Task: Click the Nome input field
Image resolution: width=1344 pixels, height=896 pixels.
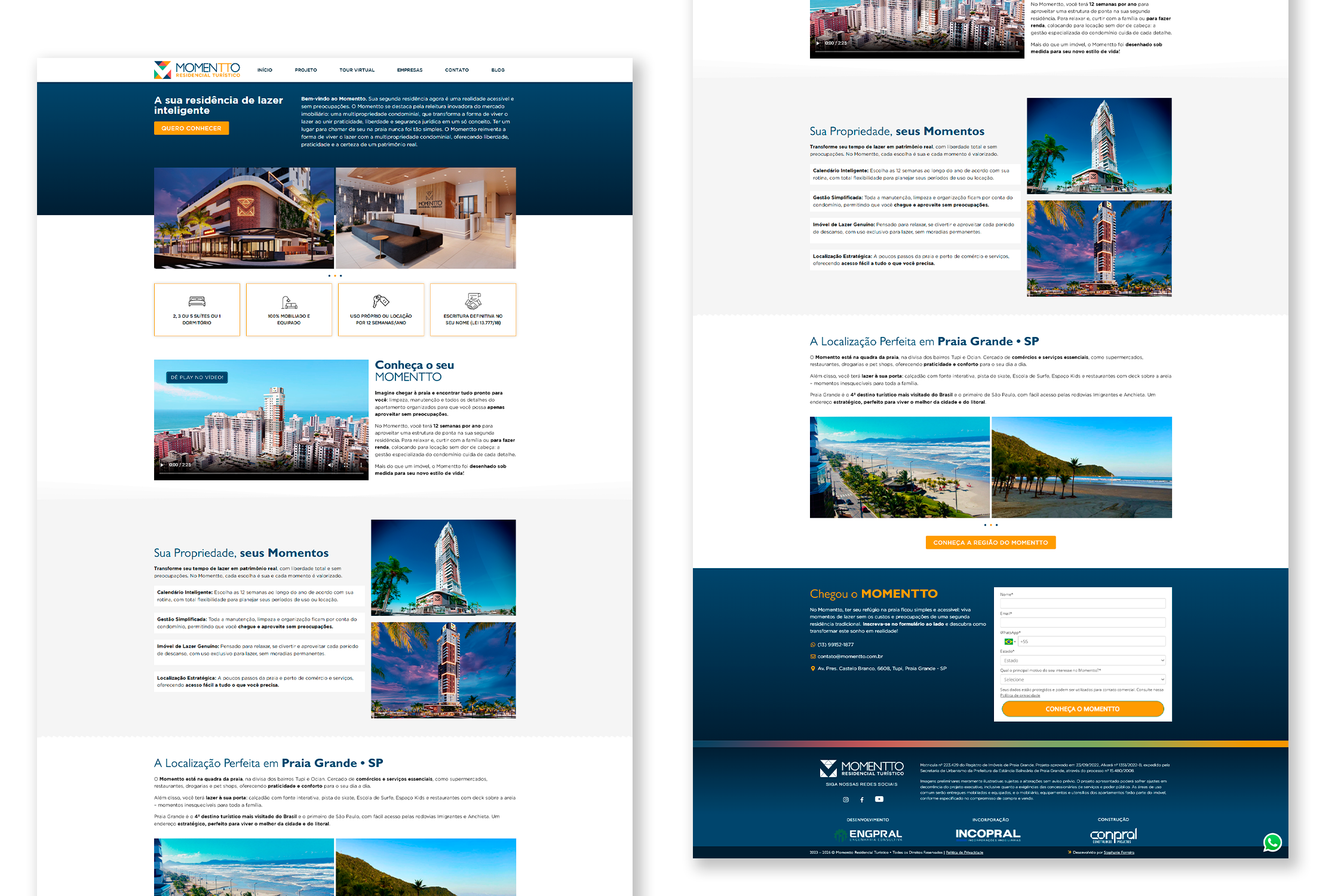Action: [x=1082, y=603]
